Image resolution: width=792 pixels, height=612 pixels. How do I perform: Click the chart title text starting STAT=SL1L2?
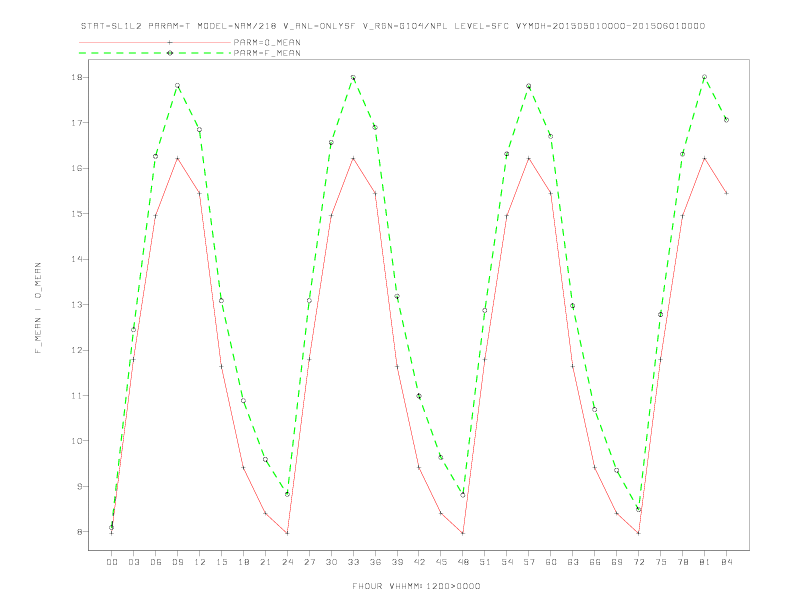[393, 26]
